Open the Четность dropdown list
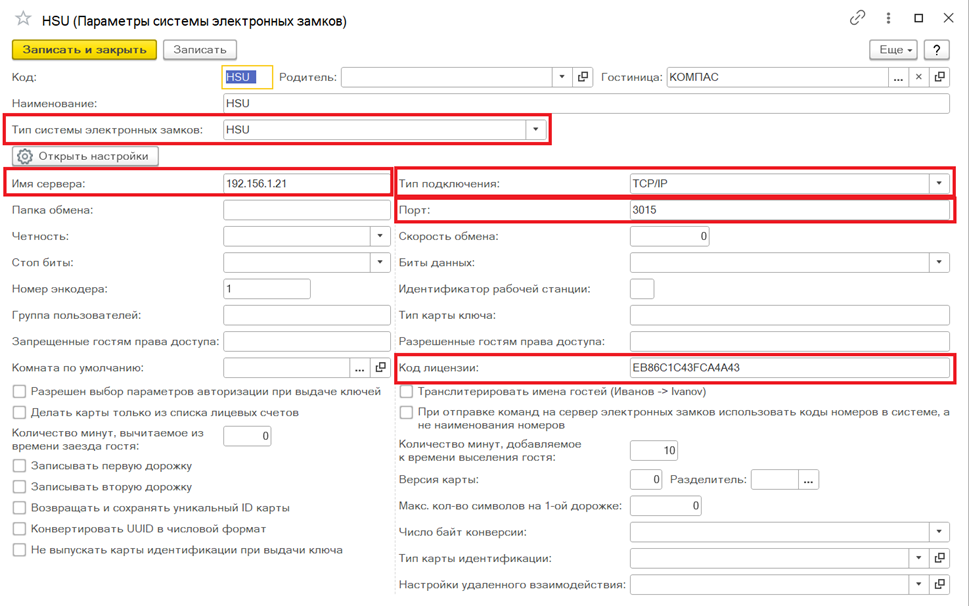 [x=380, y=236]
